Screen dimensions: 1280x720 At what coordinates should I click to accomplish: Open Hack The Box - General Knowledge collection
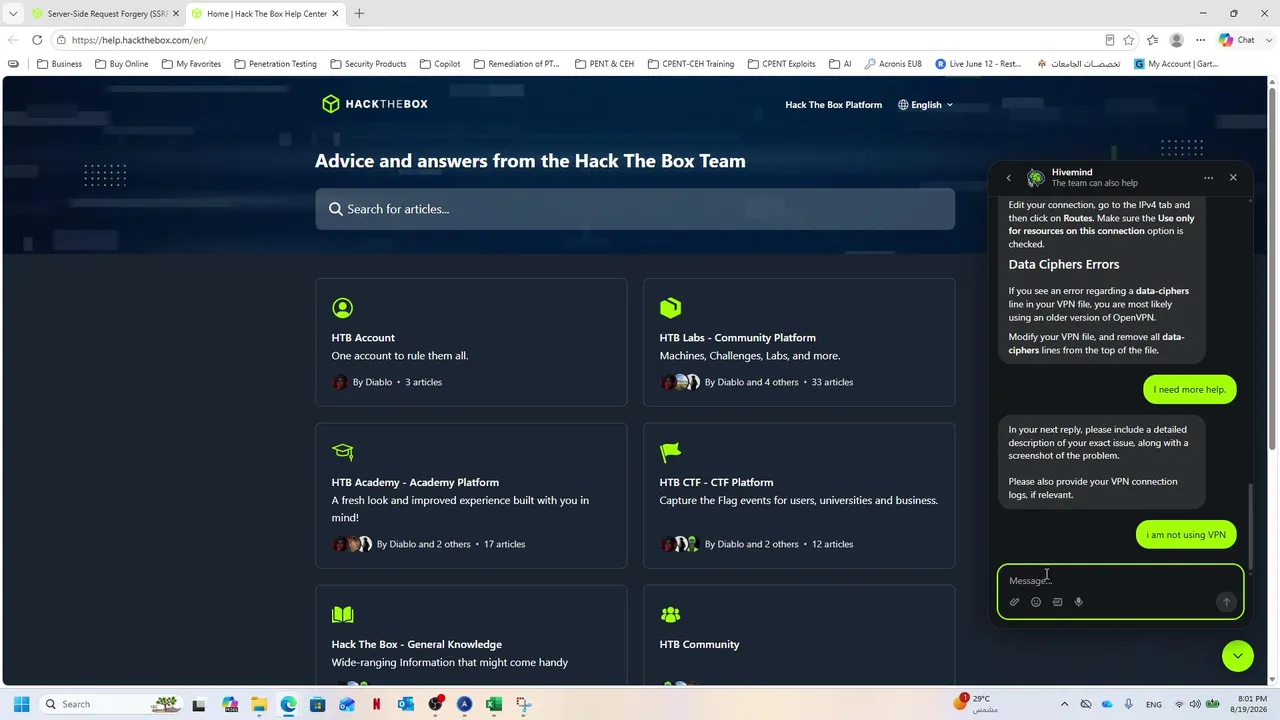click(x=471, y=636)
